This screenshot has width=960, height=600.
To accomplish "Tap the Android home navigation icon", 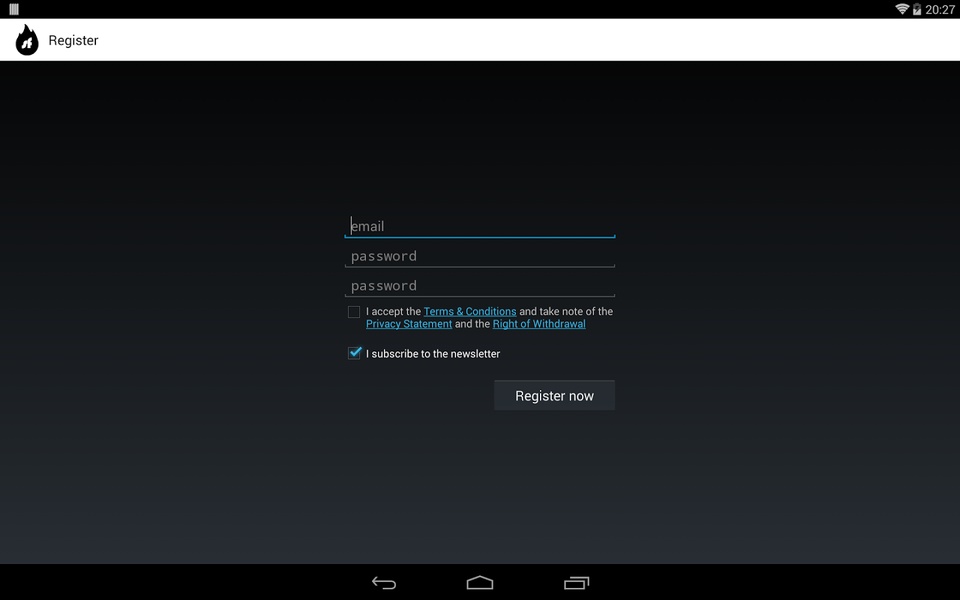I will point(480,583).
